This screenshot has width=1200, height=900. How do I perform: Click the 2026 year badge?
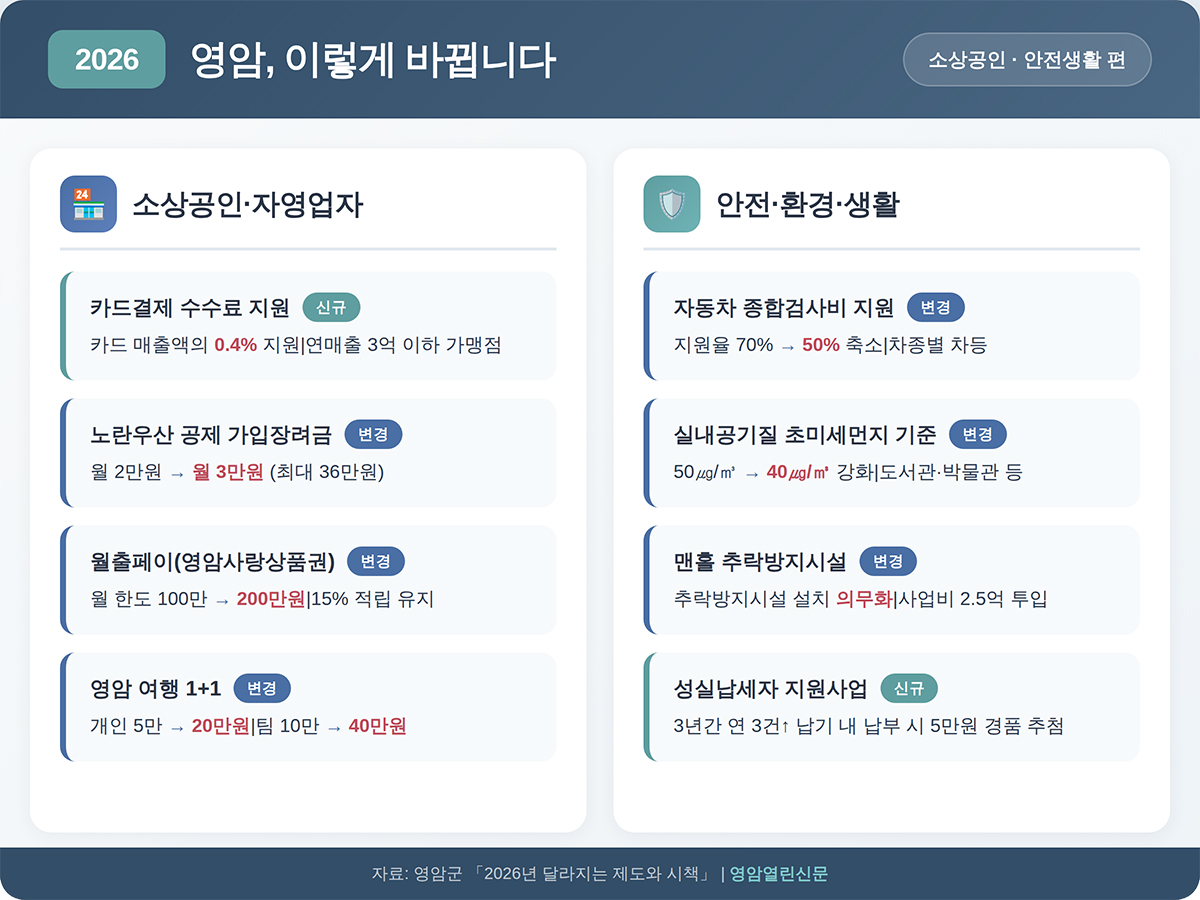point(107,59)
